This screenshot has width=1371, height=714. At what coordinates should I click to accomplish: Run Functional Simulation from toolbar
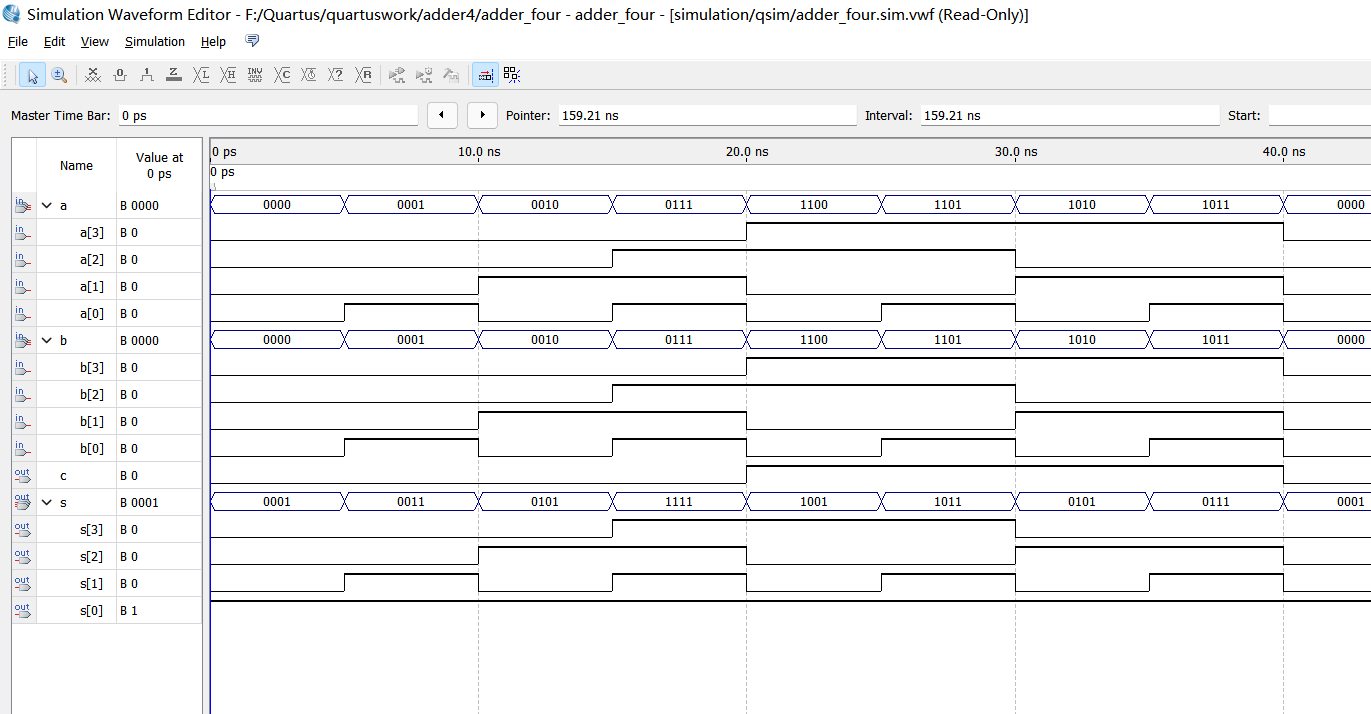(x=397, y=75)
